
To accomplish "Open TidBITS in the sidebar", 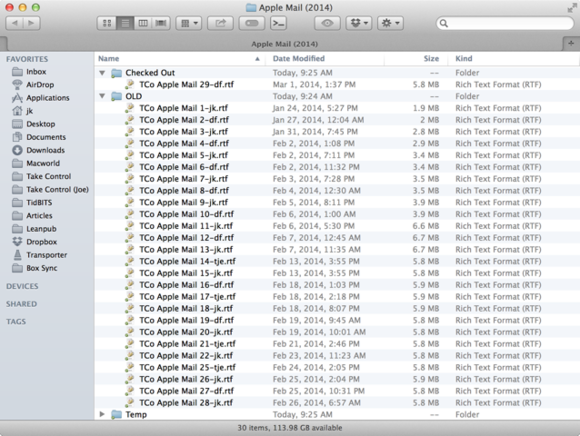I will click(x=39, y=202).
